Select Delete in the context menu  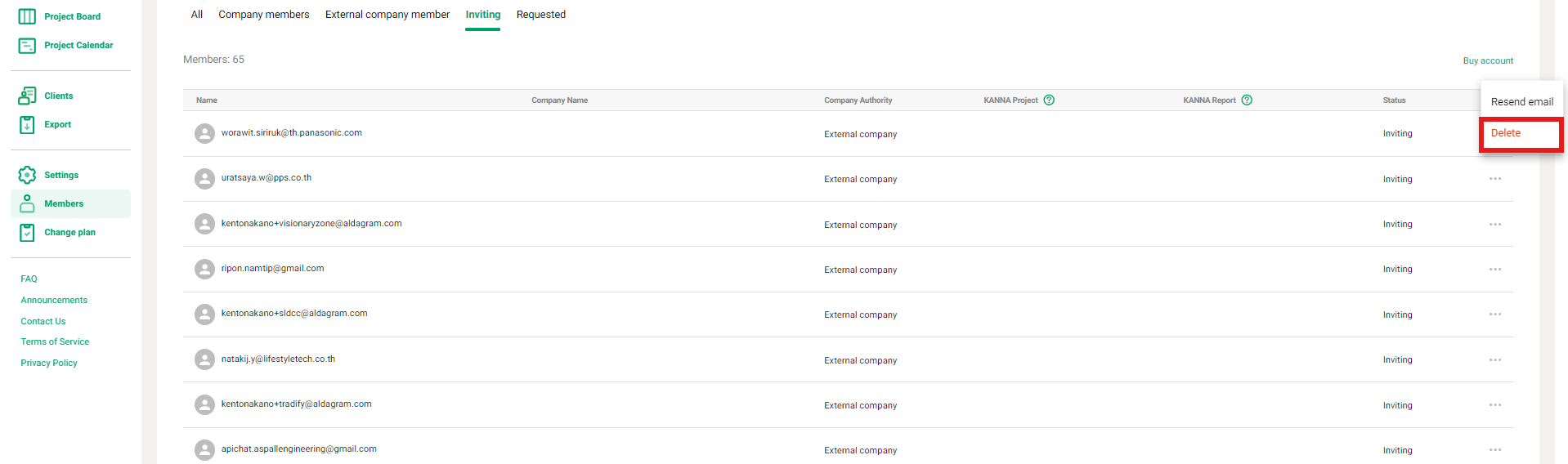tap(1505, 133)
